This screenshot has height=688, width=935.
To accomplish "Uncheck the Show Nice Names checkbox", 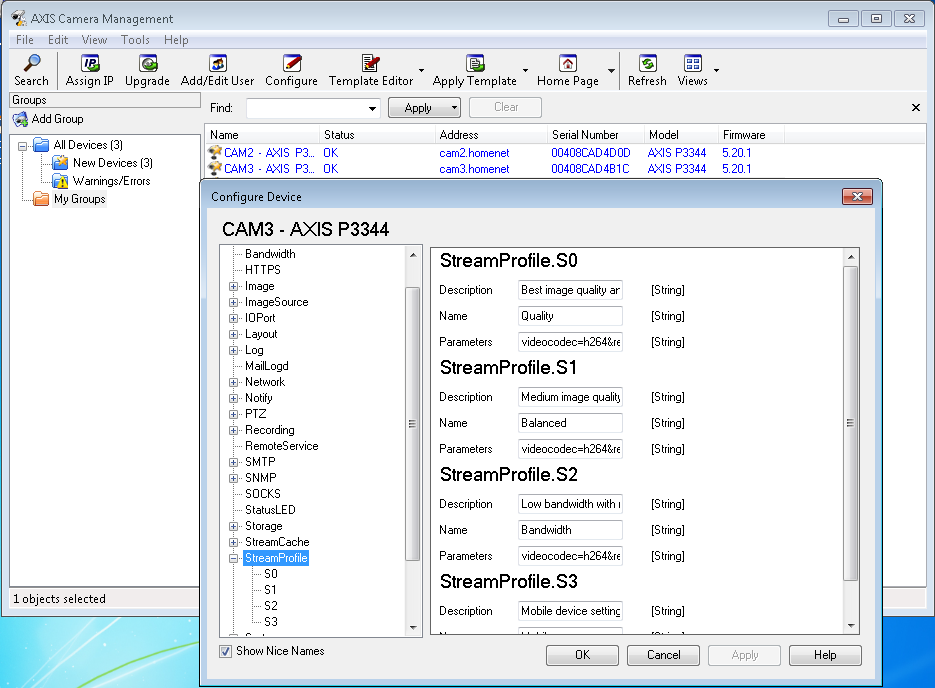I will click(x=226, y=651).
